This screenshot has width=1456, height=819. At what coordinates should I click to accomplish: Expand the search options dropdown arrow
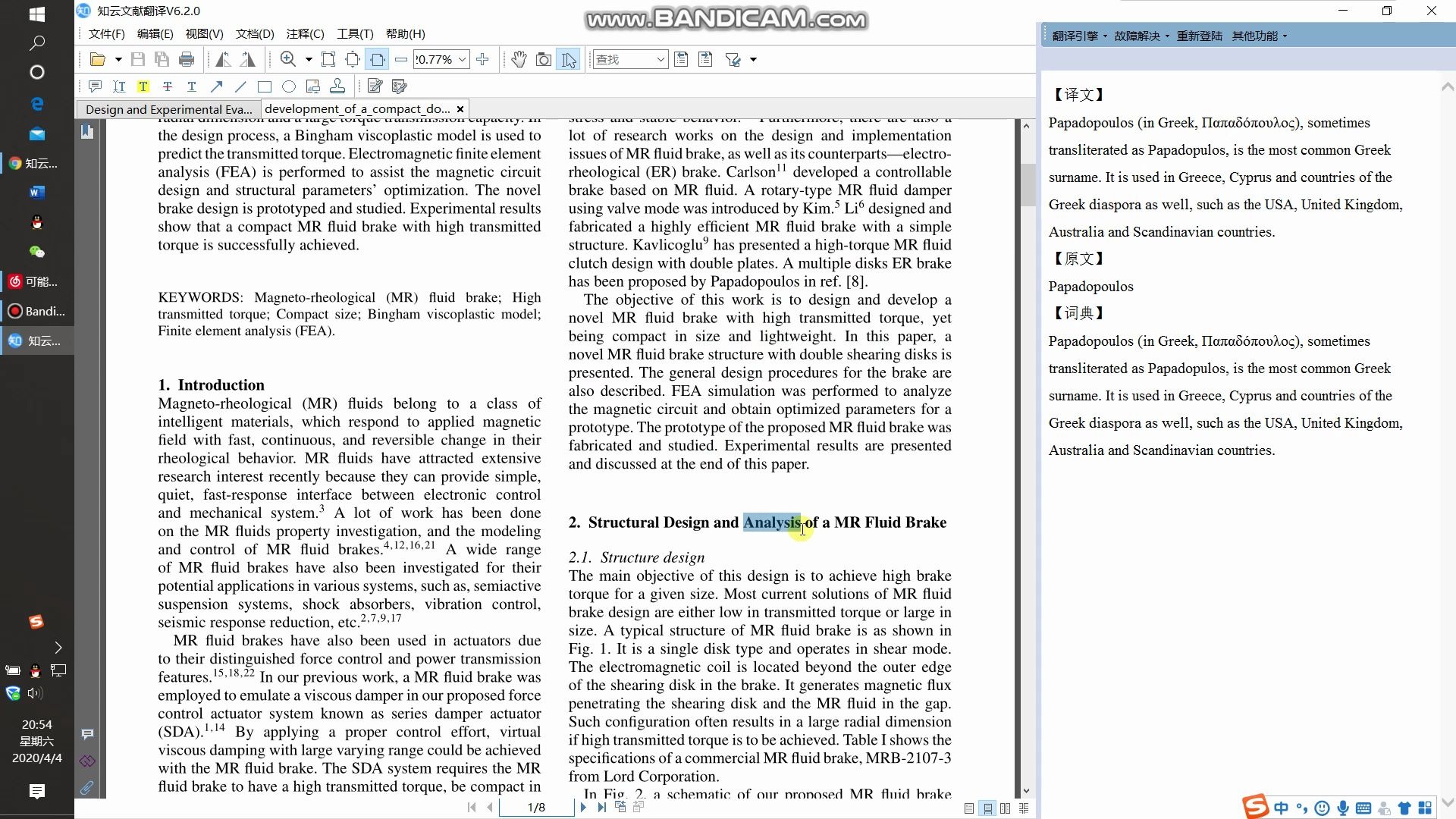753,59
